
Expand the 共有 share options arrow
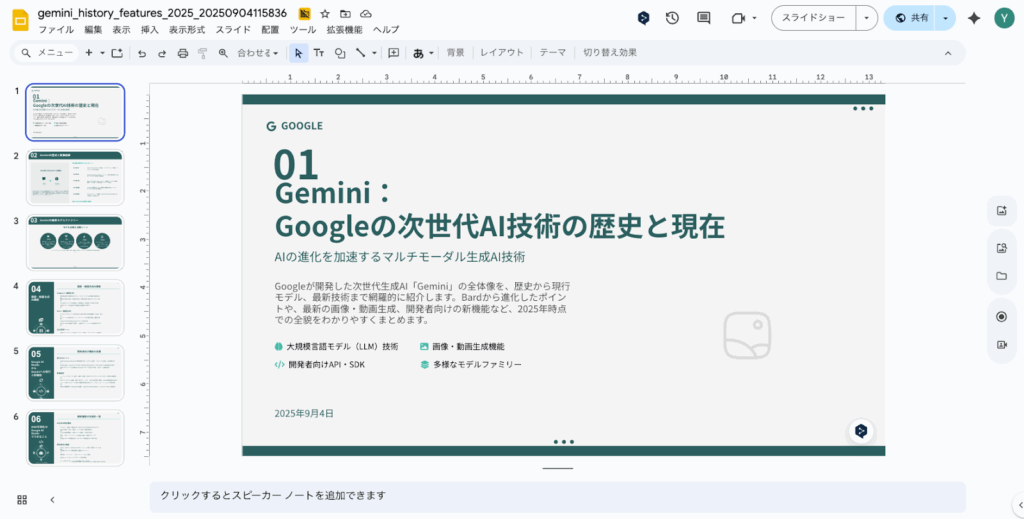(x=945, y=18)
